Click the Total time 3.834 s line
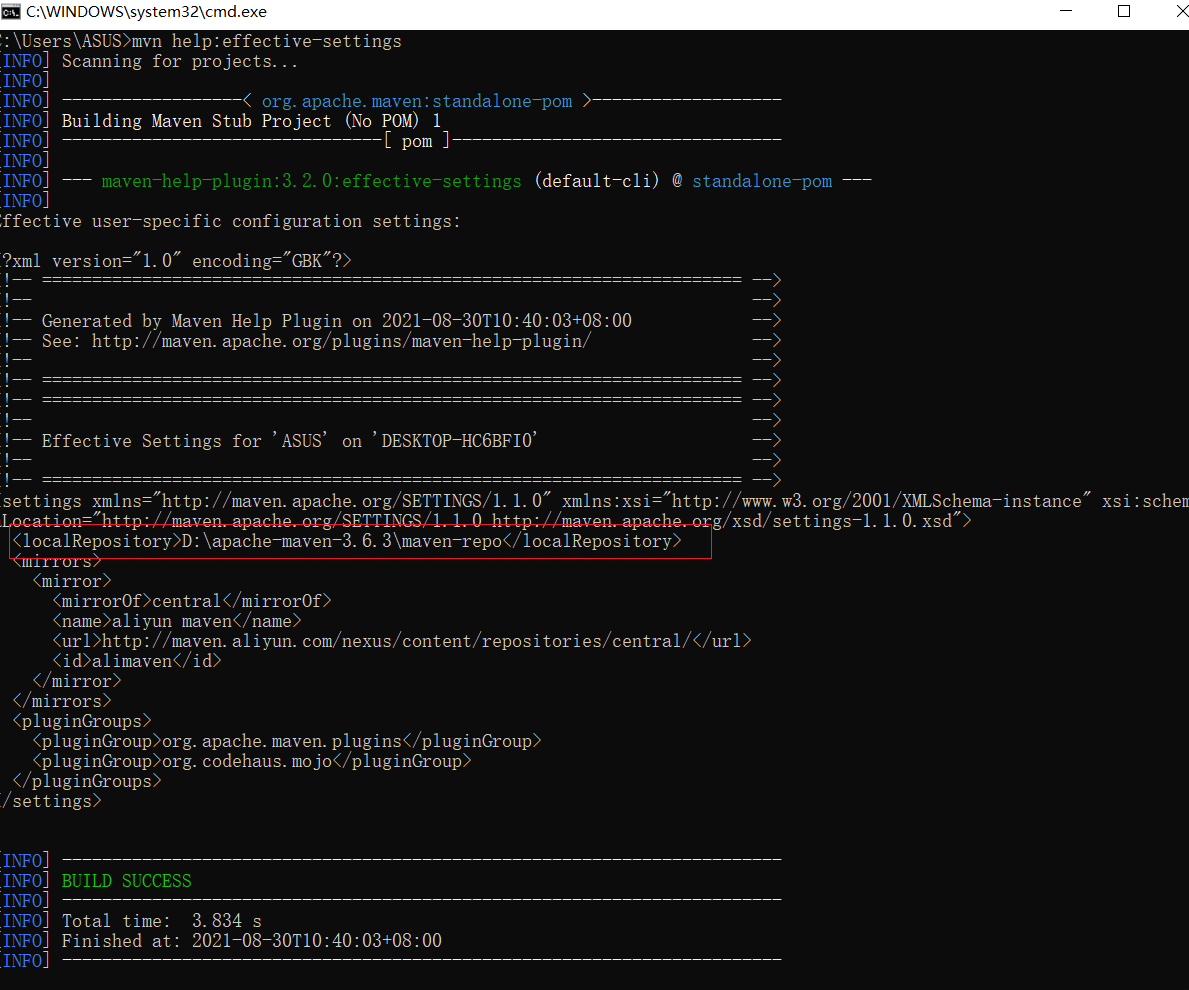 pyautogui.click(x=162, y=921)
